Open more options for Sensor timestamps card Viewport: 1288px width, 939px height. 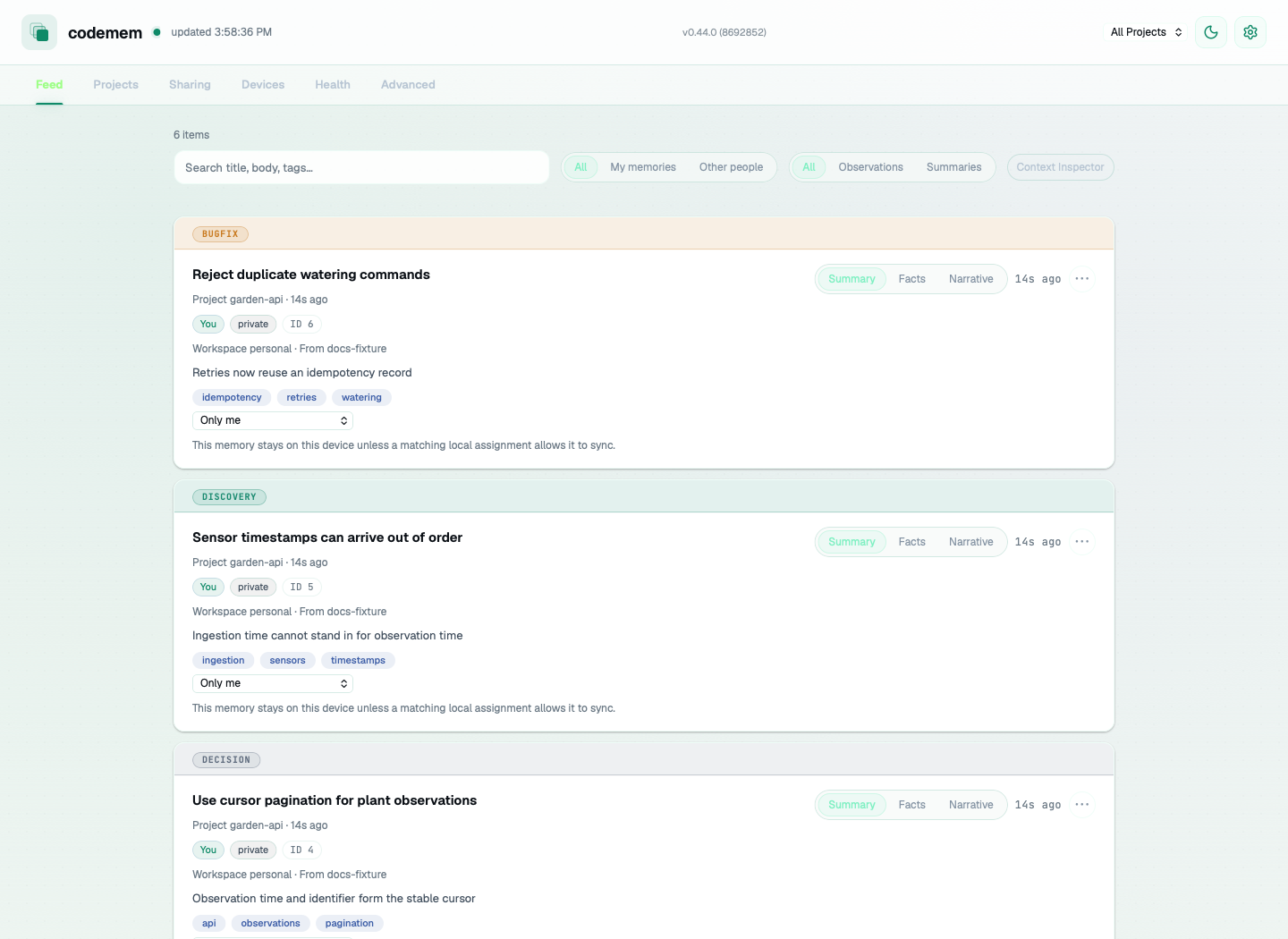click(1082, 542)
